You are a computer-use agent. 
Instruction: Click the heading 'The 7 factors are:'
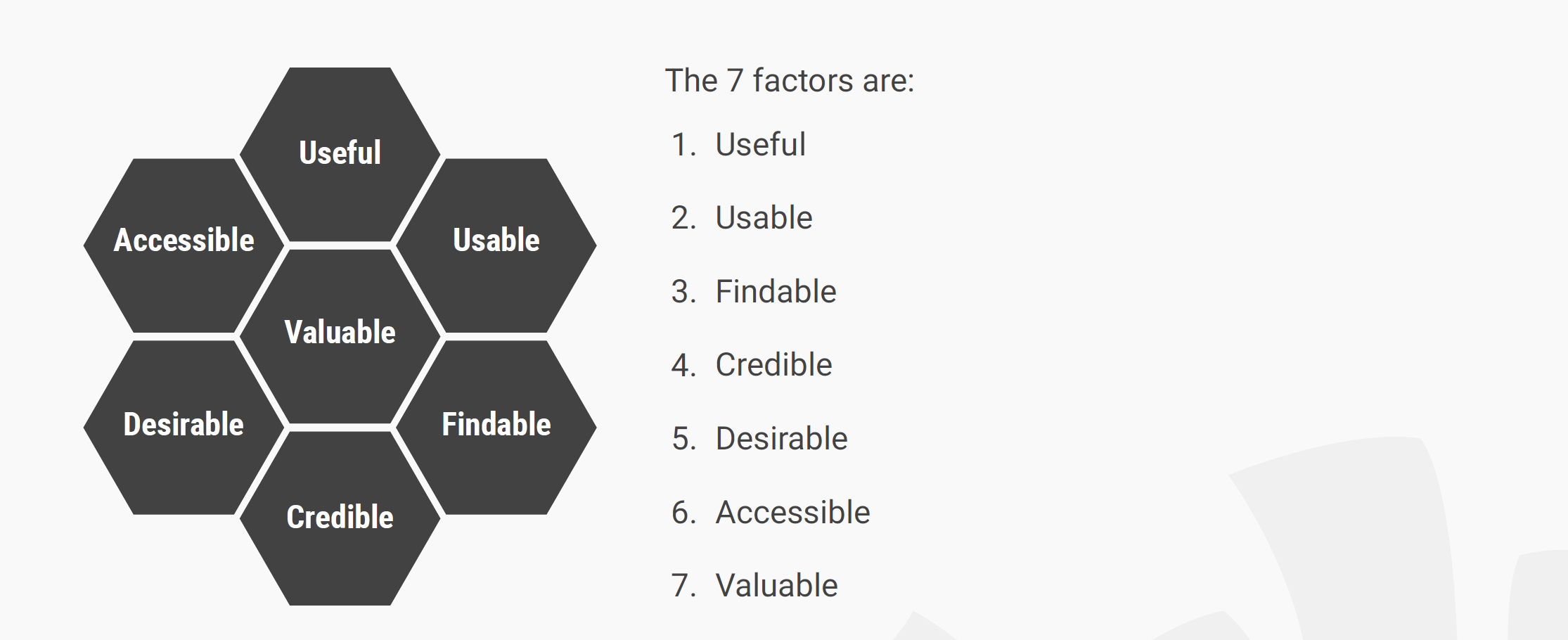click(789, 80)
